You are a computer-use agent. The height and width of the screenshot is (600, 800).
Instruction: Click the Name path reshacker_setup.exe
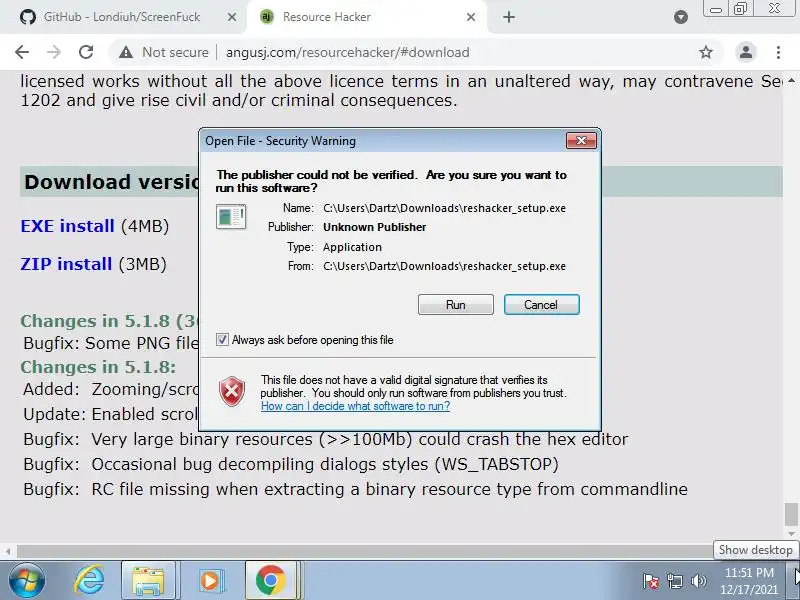pyautogui.click(x=444, y=208)
